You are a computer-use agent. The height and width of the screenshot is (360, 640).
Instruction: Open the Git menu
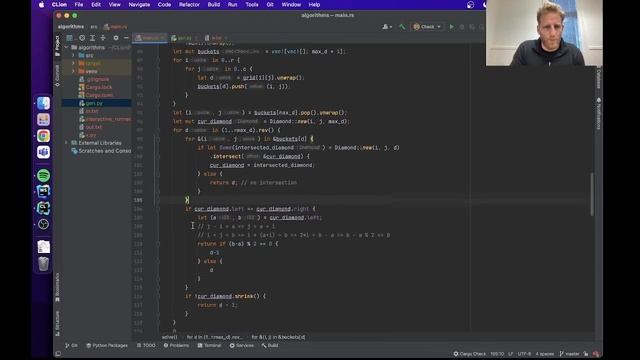click(270, 4)
